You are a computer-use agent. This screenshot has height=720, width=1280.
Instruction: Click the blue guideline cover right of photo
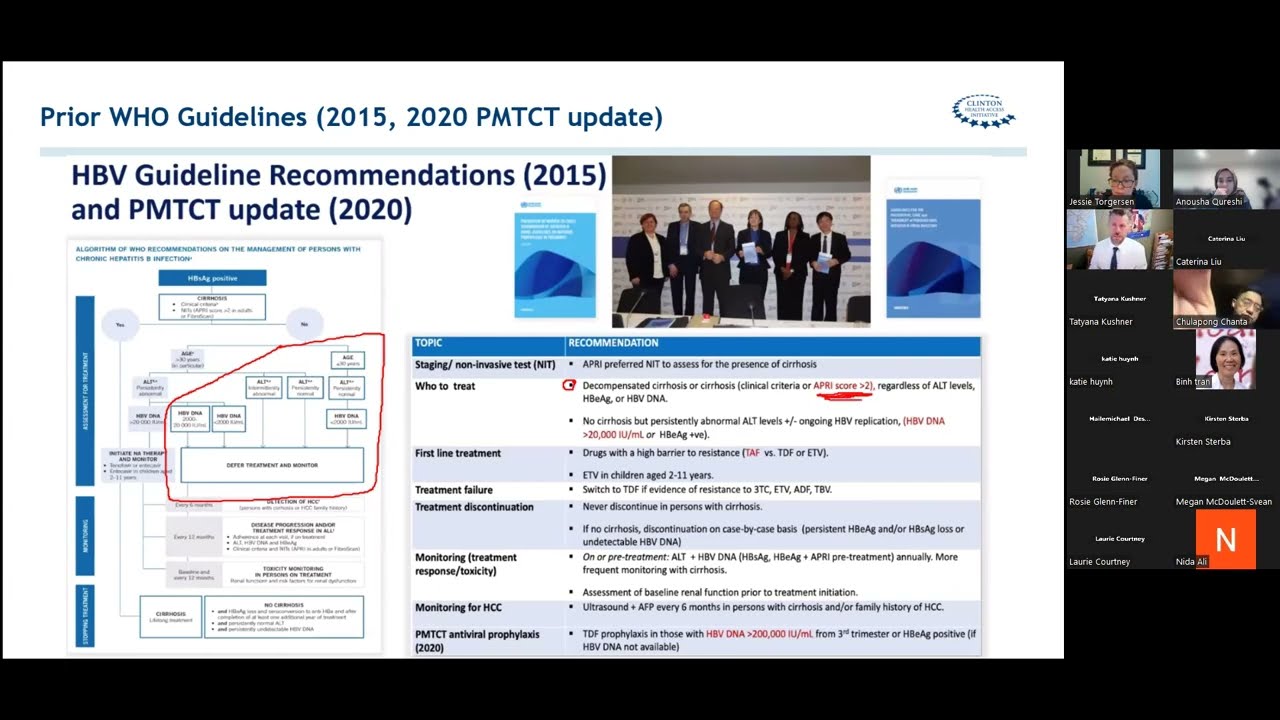[x=933, y=247]
